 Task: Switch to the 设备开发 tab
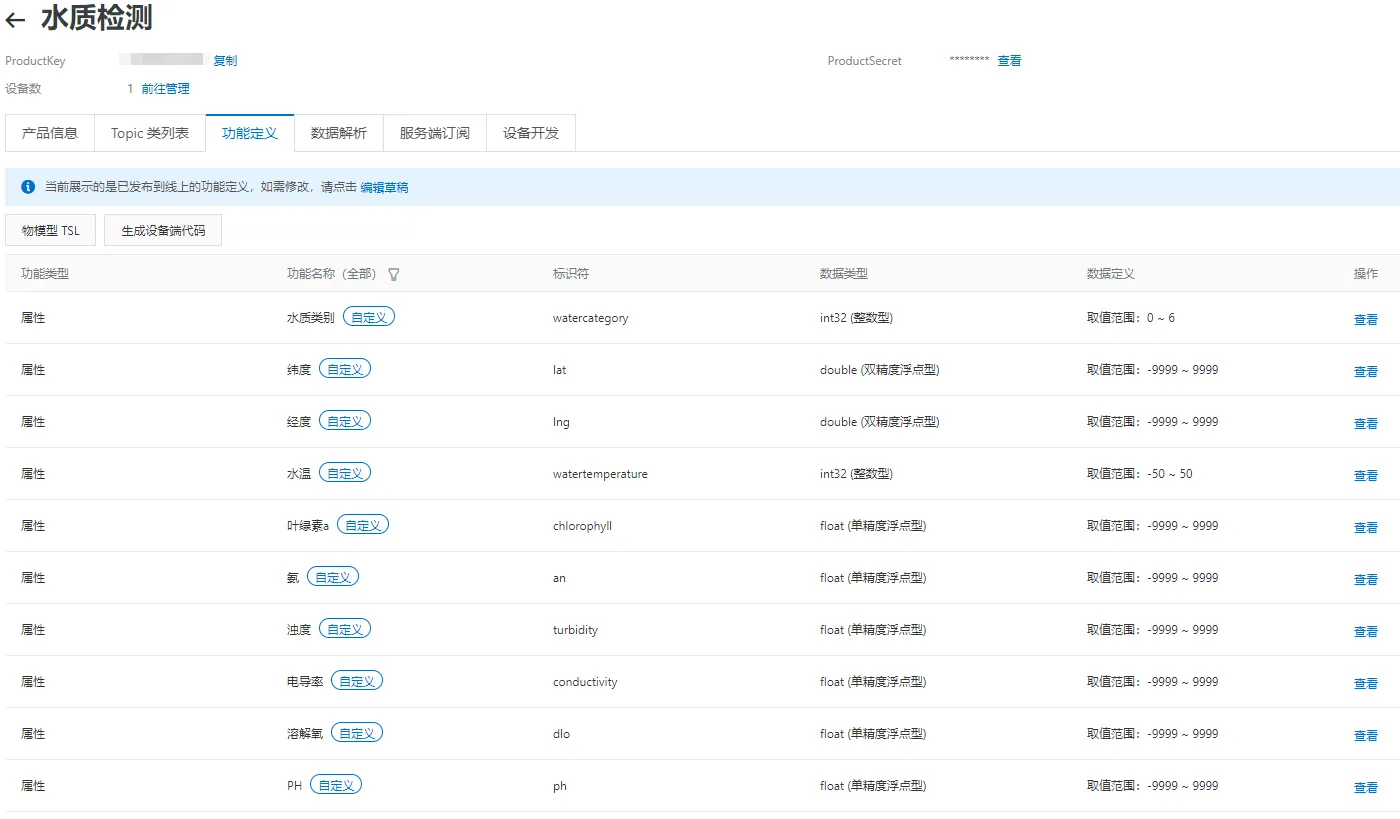531,133
